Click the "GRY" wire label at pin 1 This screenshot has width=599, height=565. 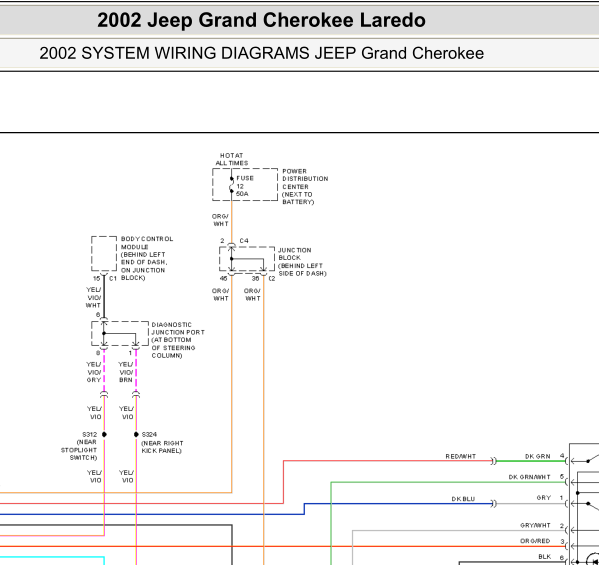(x=544, y=498)
